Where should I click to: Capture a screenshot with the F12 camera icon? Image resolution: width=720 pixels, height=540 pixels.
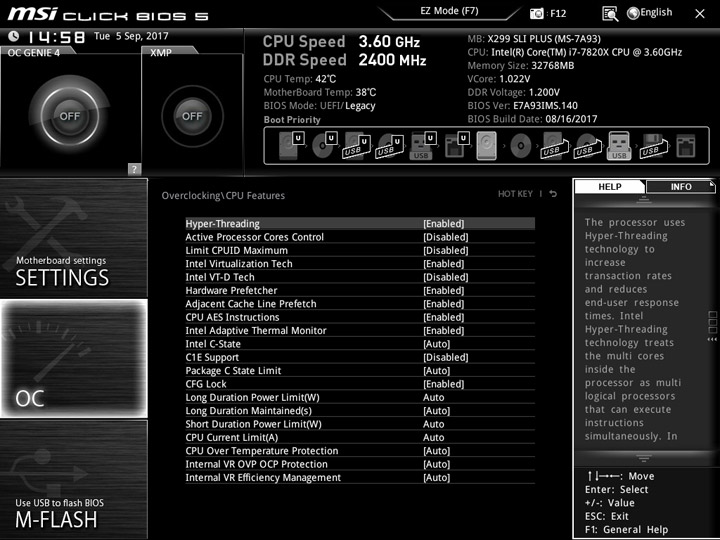(537, 13)
